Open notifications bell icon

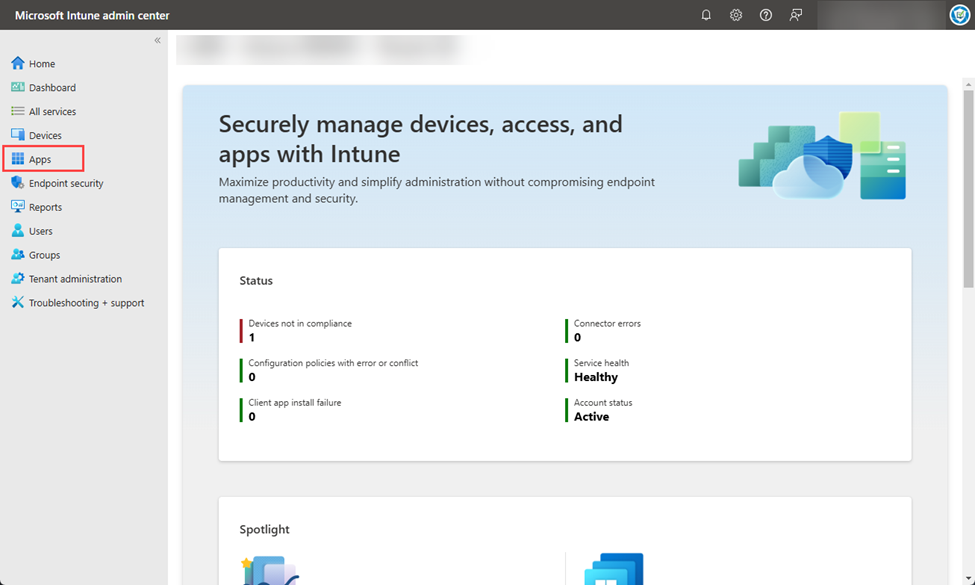click(706, 15)
